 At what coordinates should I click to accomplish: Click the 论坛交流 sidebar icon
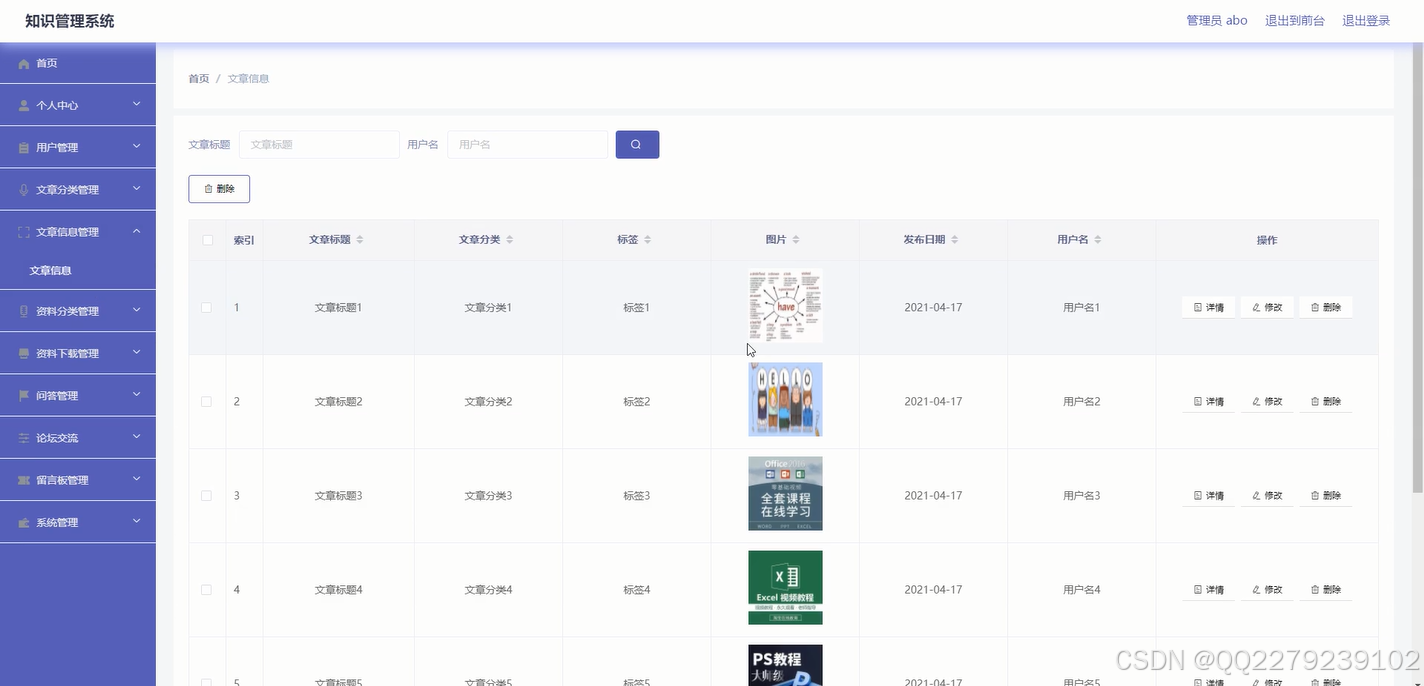click(21, 437)
